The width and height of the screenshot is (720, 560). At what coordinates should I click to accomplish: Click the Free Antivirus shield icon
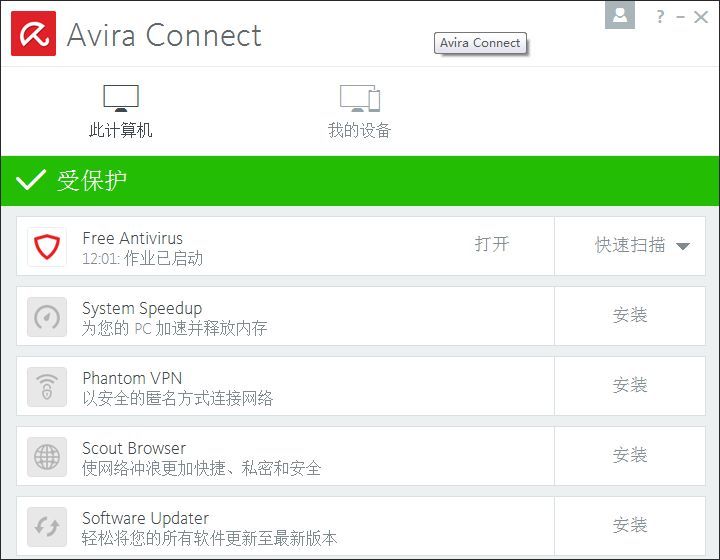[47, 247]
